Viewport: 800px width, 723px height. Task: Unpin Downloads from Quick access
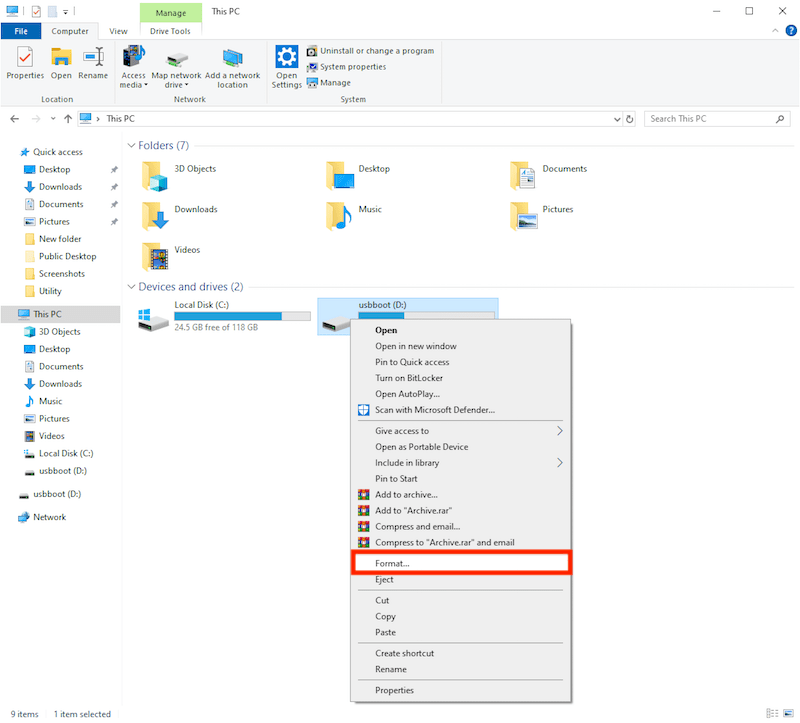[x=113, y=186]
